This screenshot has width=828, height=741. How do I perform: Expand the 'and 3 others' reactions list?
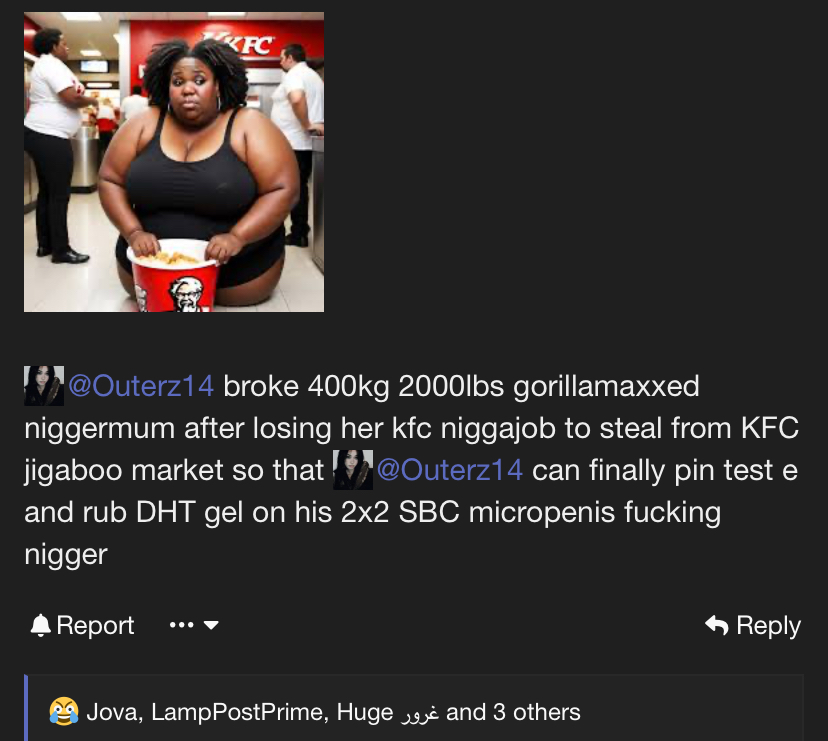tap(513, 712)
